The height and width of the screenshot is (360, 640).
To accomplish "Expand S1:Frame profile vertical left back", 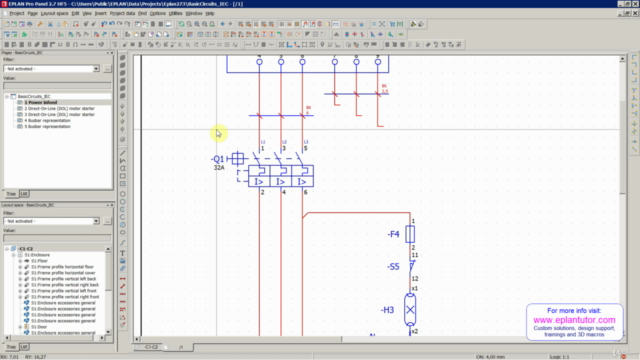I will point(20,279).
